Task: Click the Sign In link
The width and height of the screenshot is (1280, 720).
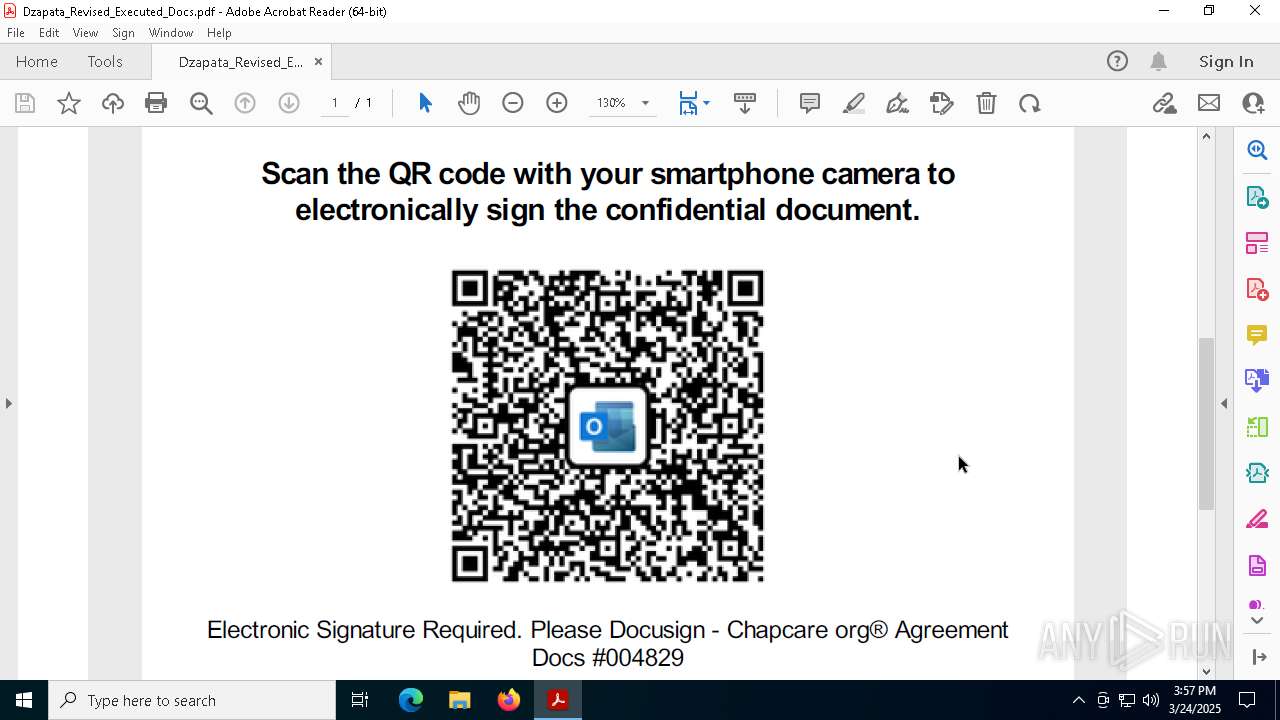Action: click(x=1226, y=61)
